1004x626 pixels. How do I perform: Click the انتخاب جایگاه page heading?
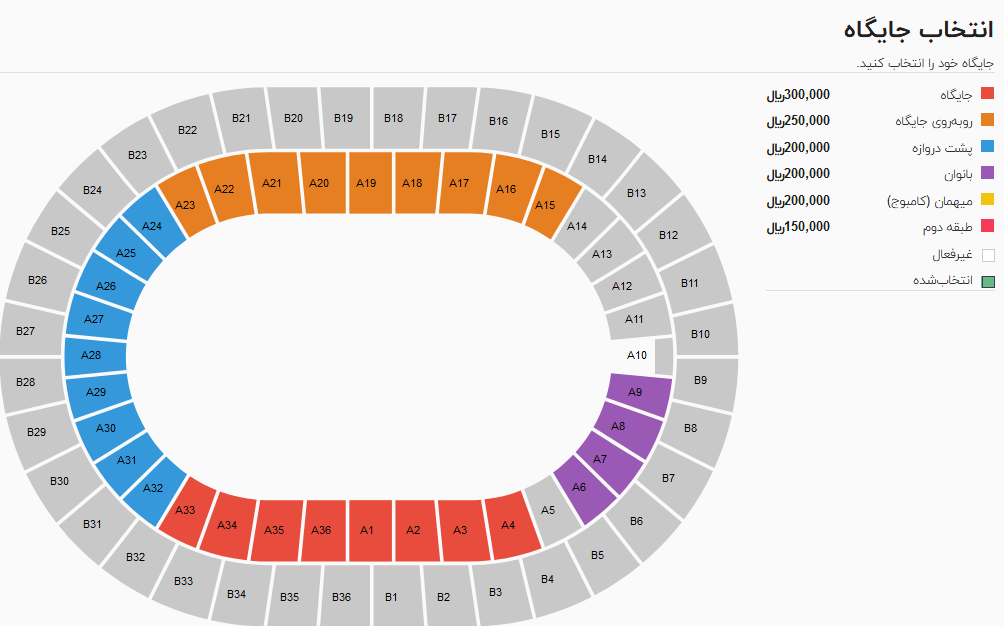coord(918,29)
